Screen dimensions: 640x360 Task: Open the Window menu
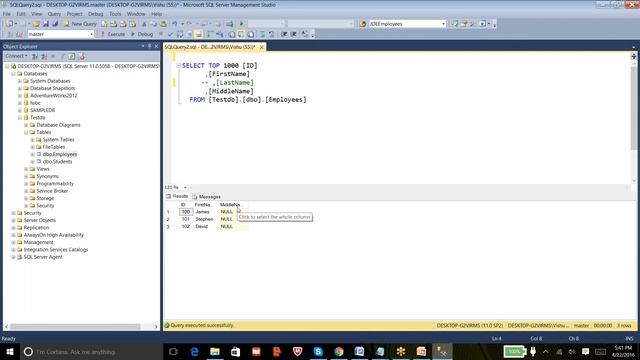pos(136,14)
